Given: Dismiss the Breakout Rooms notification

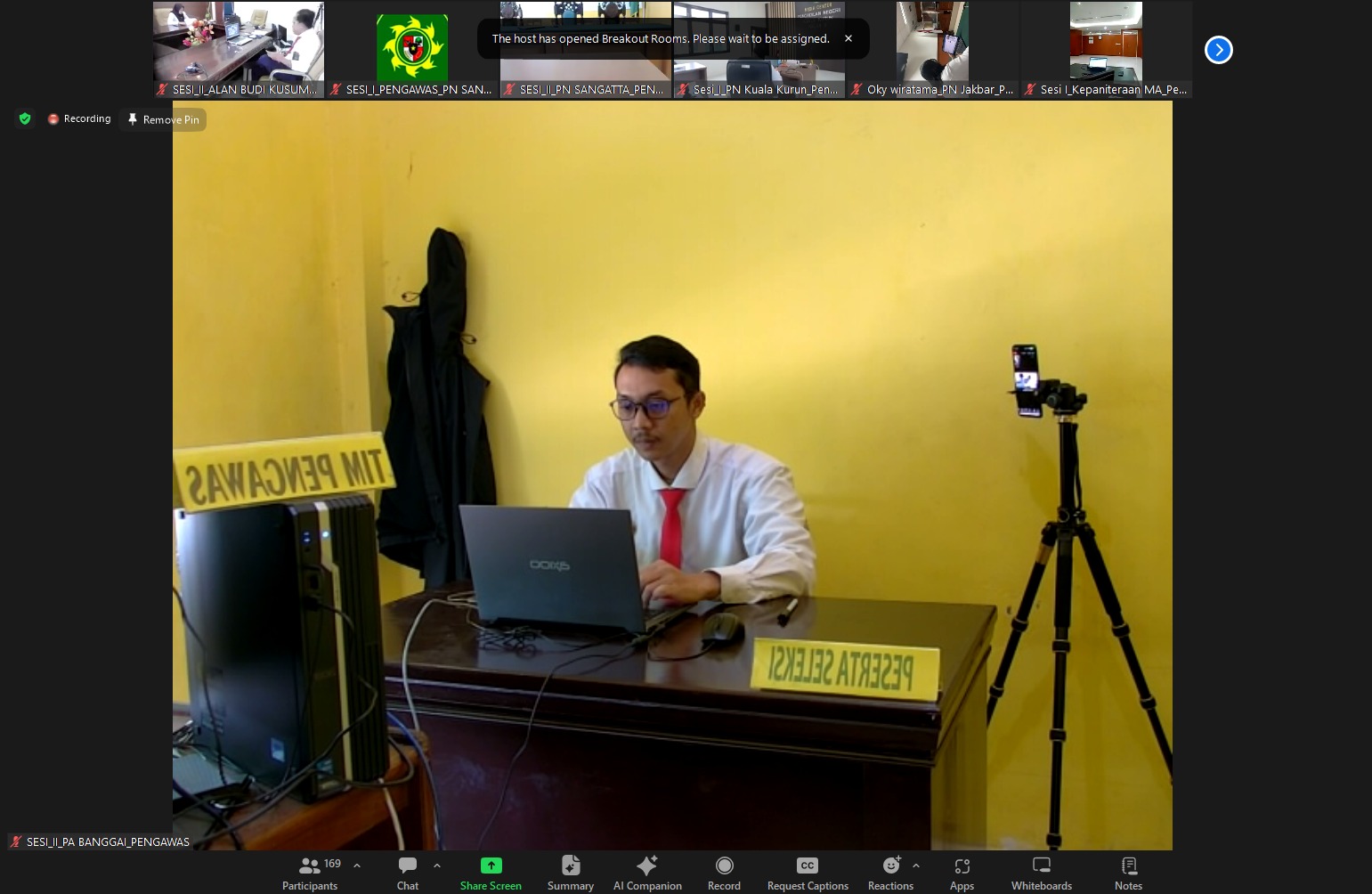Looking at the screenshot, I should (x=848, y=38).
